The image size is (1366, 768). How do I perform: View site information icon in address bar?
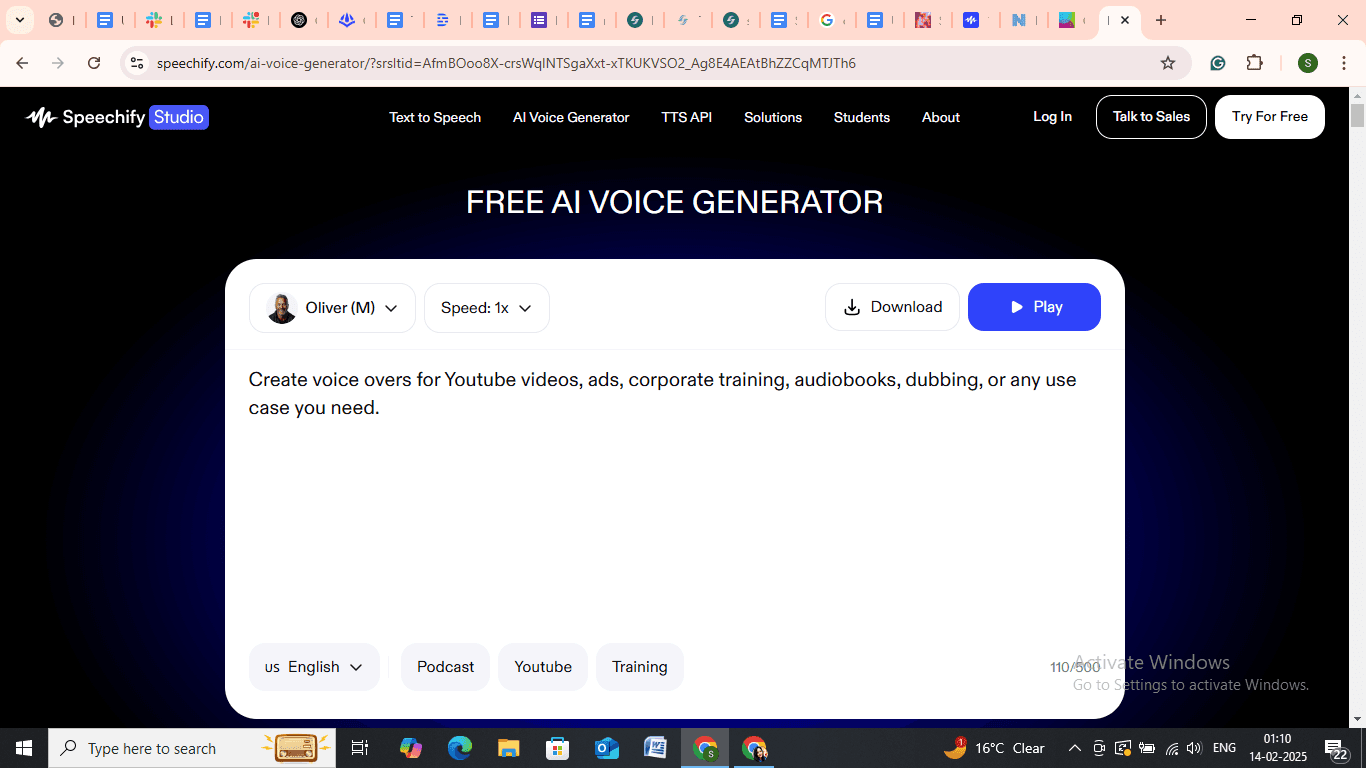(137, 63)
